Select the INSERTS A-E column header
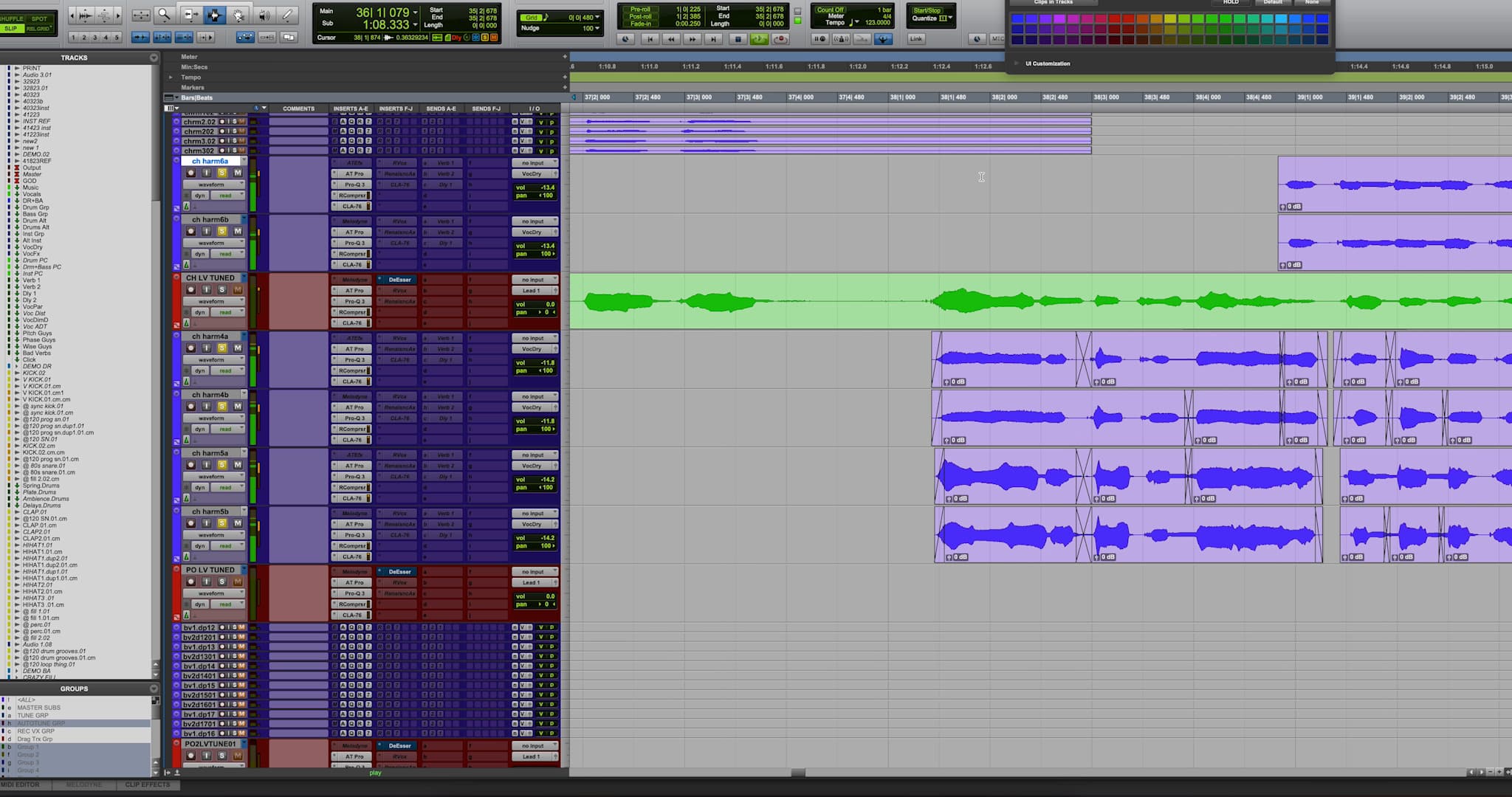The image size is (1512, 797). [x=351, y=108]
